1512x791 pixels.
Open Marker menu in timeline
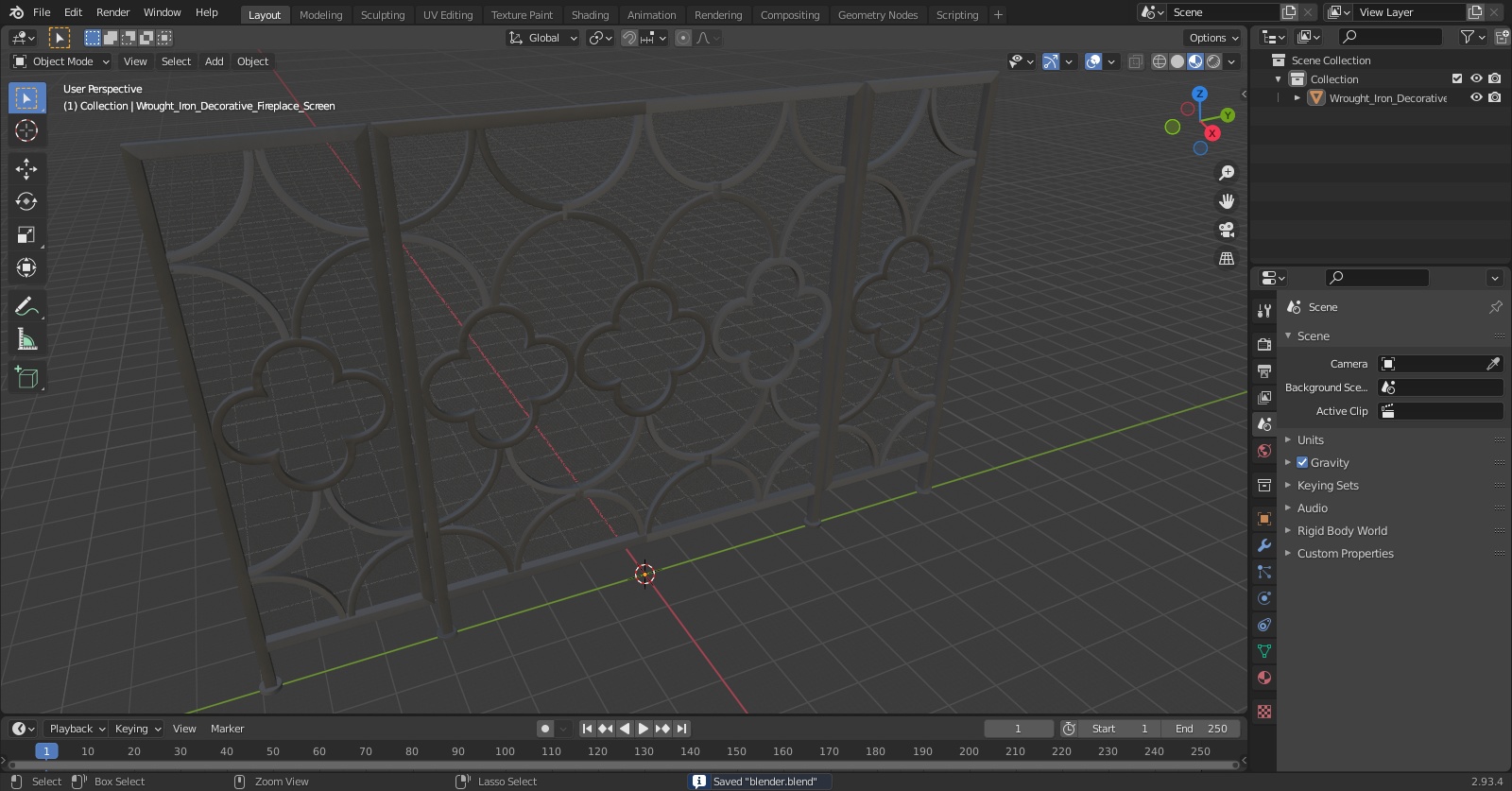pyautogui.click(x=227, y=729)
